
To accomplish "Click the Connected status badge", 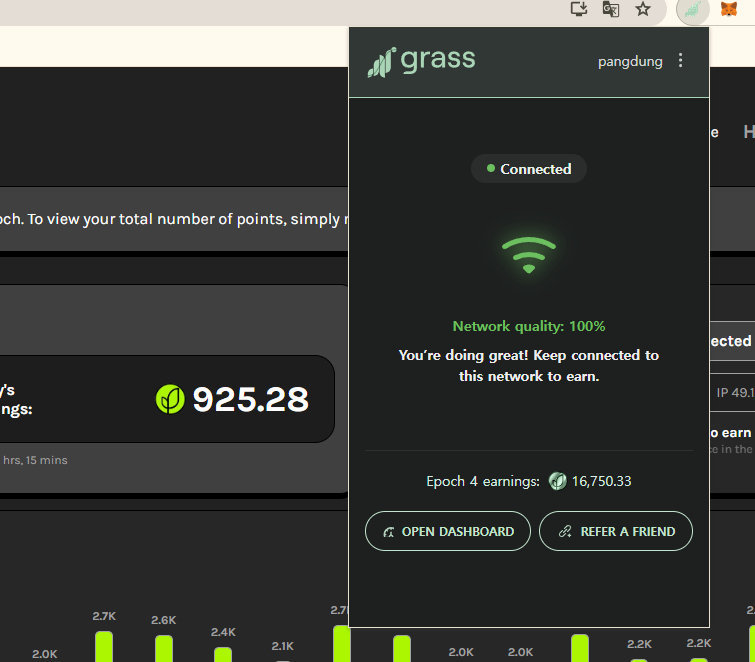I will click(x=529, y=169).
